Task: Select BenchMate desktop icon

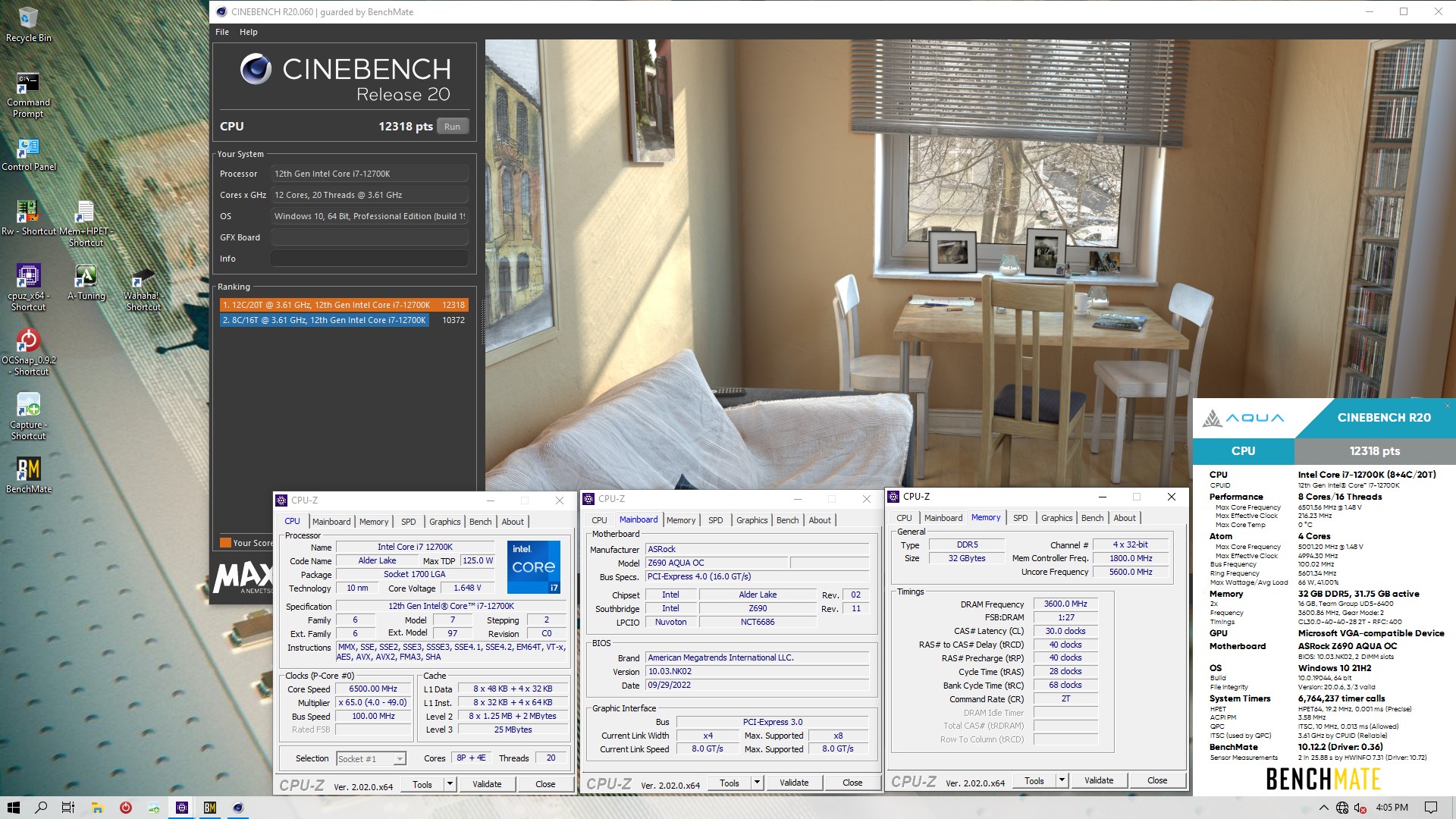Action: coord(28,475)
